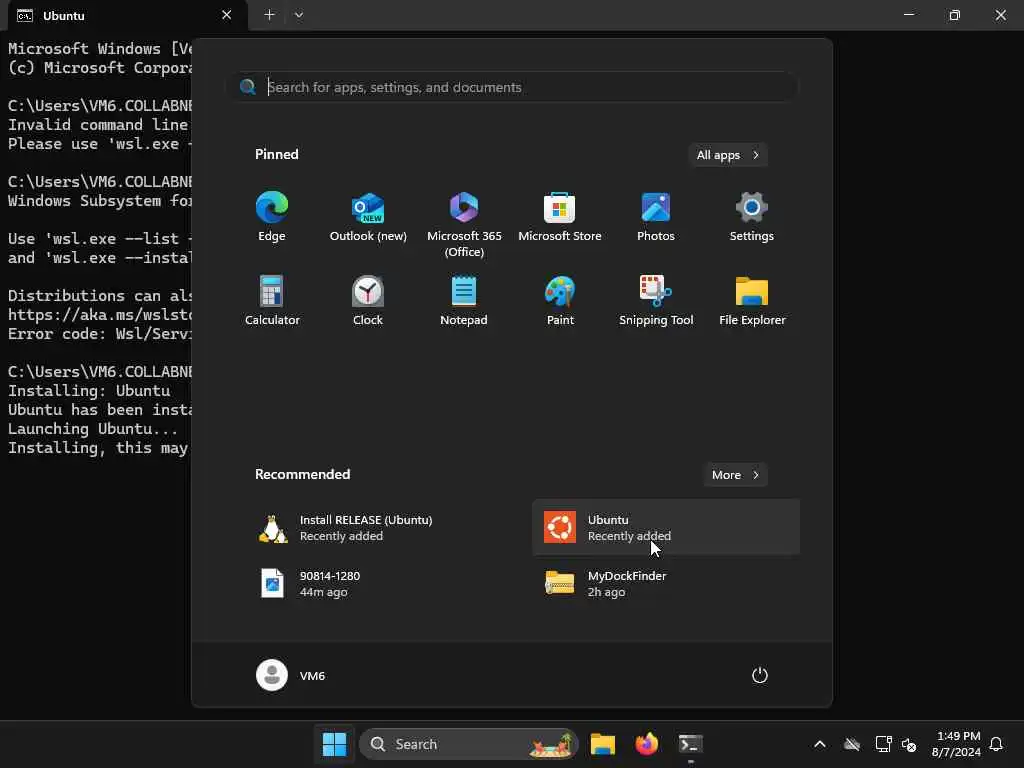Launch Firefox from the taskbar

(647, 744)
